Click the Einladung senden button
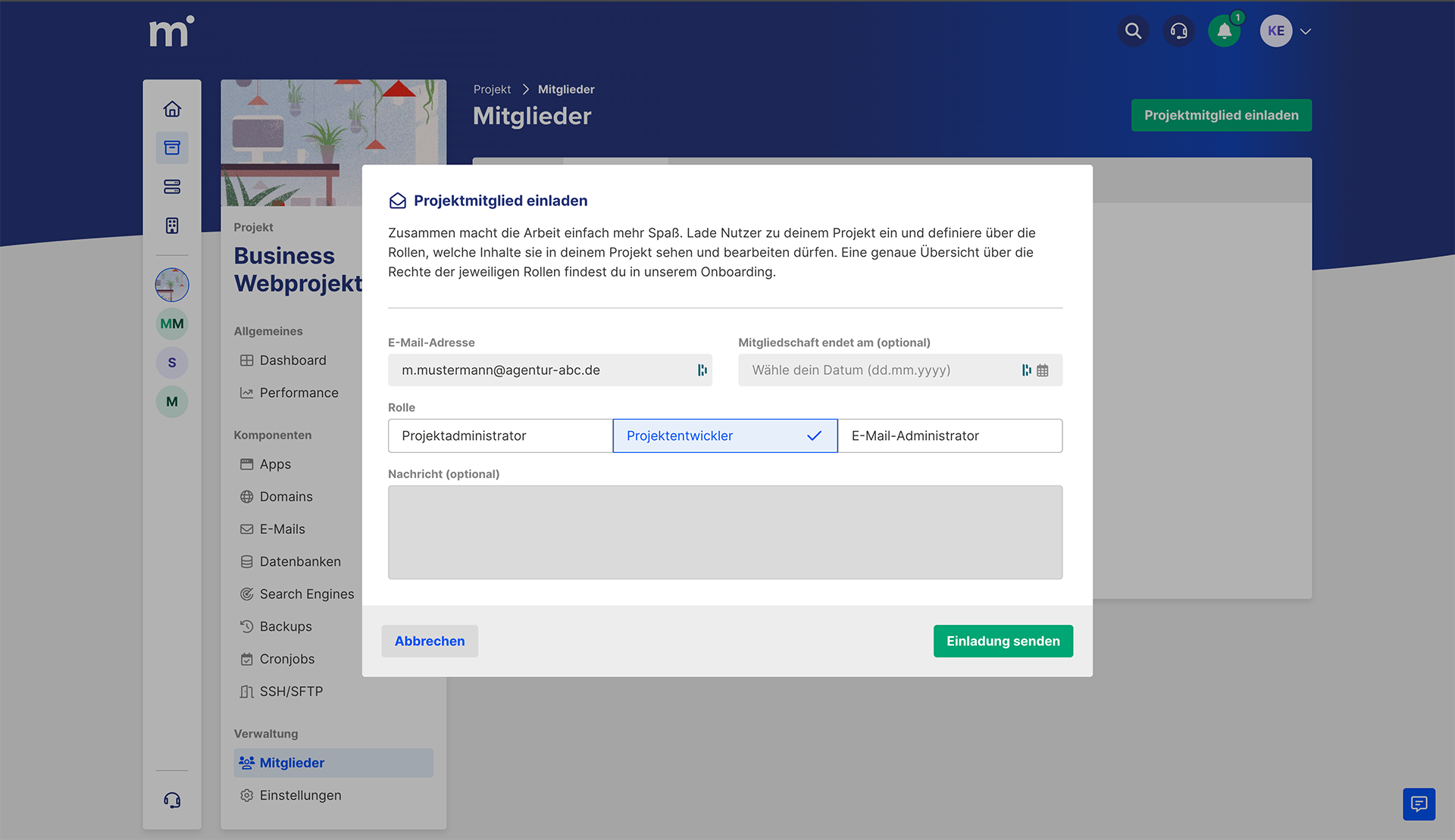1455x840 pixels. pos(1003,641)
